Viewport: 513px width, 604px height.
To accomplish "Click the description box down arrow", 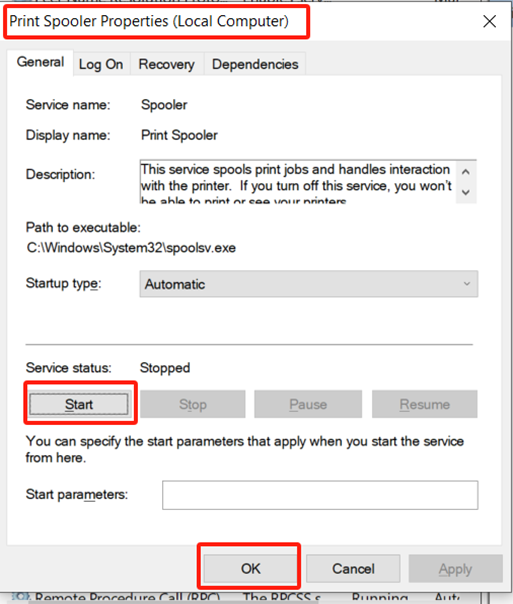I will [466, 192].
